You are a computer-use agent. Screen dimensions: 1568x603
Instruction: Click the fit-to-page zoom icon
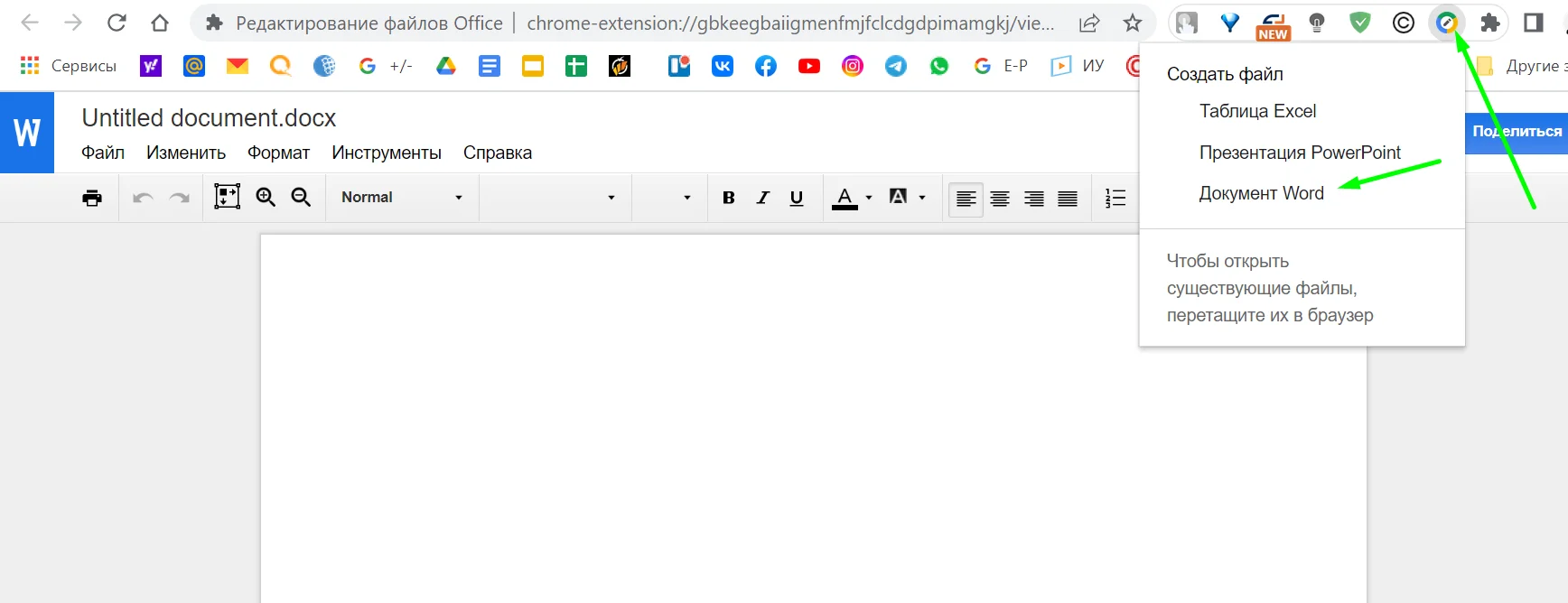pos(227,197)
